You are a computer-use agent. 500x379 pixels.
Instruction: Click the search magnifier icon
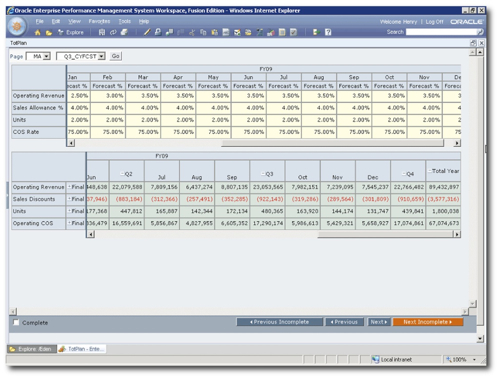[x=480, y=32]
